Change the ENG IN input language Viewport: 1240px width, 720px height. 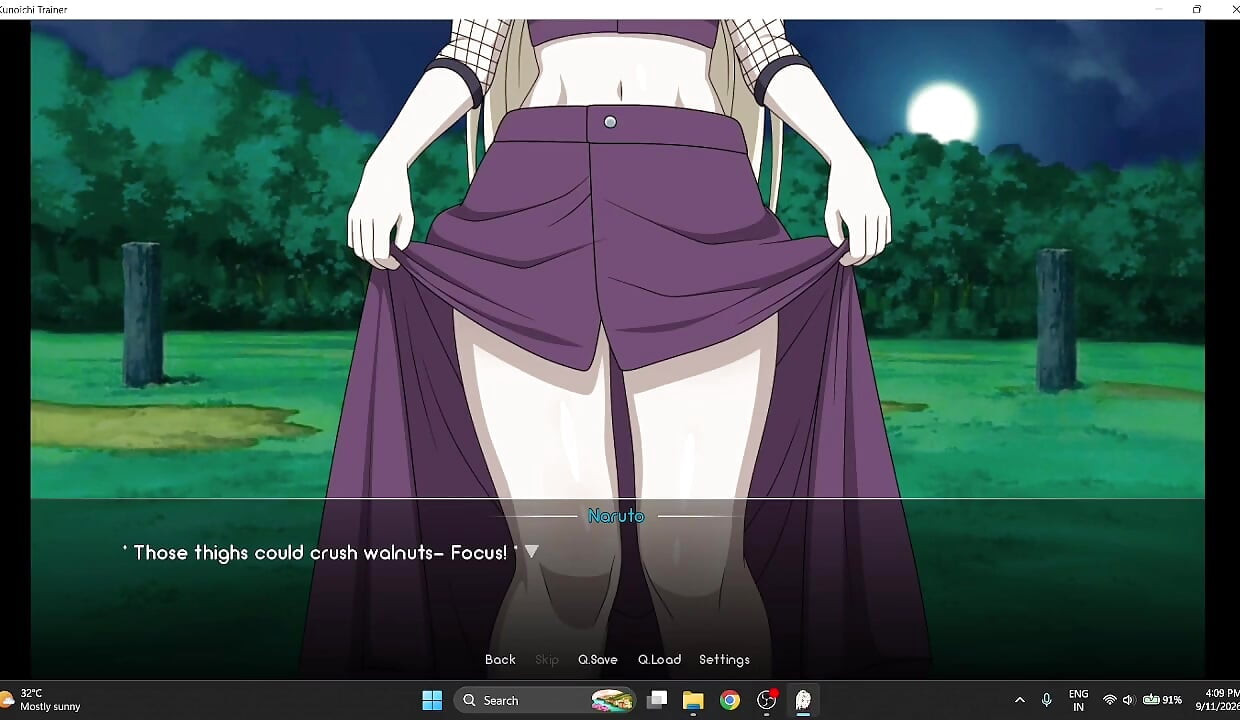(x=1078, y=700)
